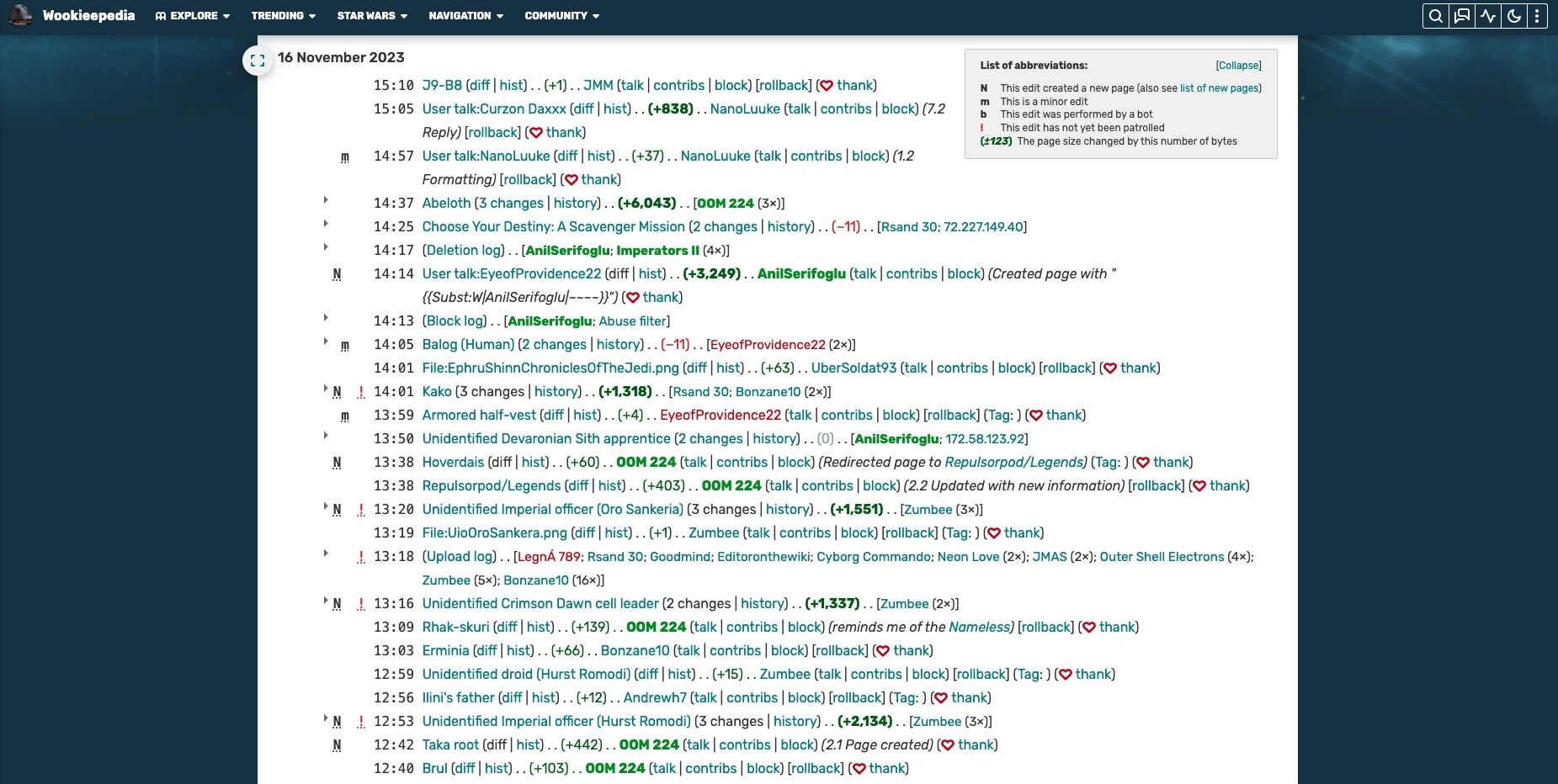Viewport: 1558px width, 784px height.
Task: Click the heart icon in the Brul row
Action: tap(859, 769)
